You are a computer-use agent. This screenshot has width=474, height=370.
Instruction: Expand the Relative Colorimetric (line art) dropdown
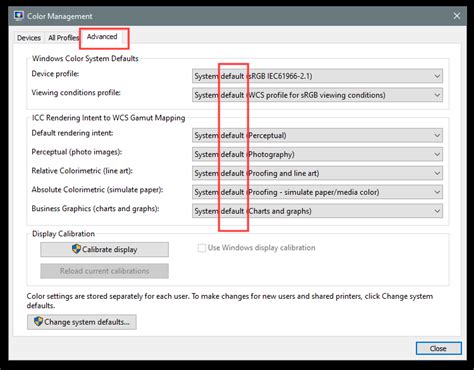317,173
